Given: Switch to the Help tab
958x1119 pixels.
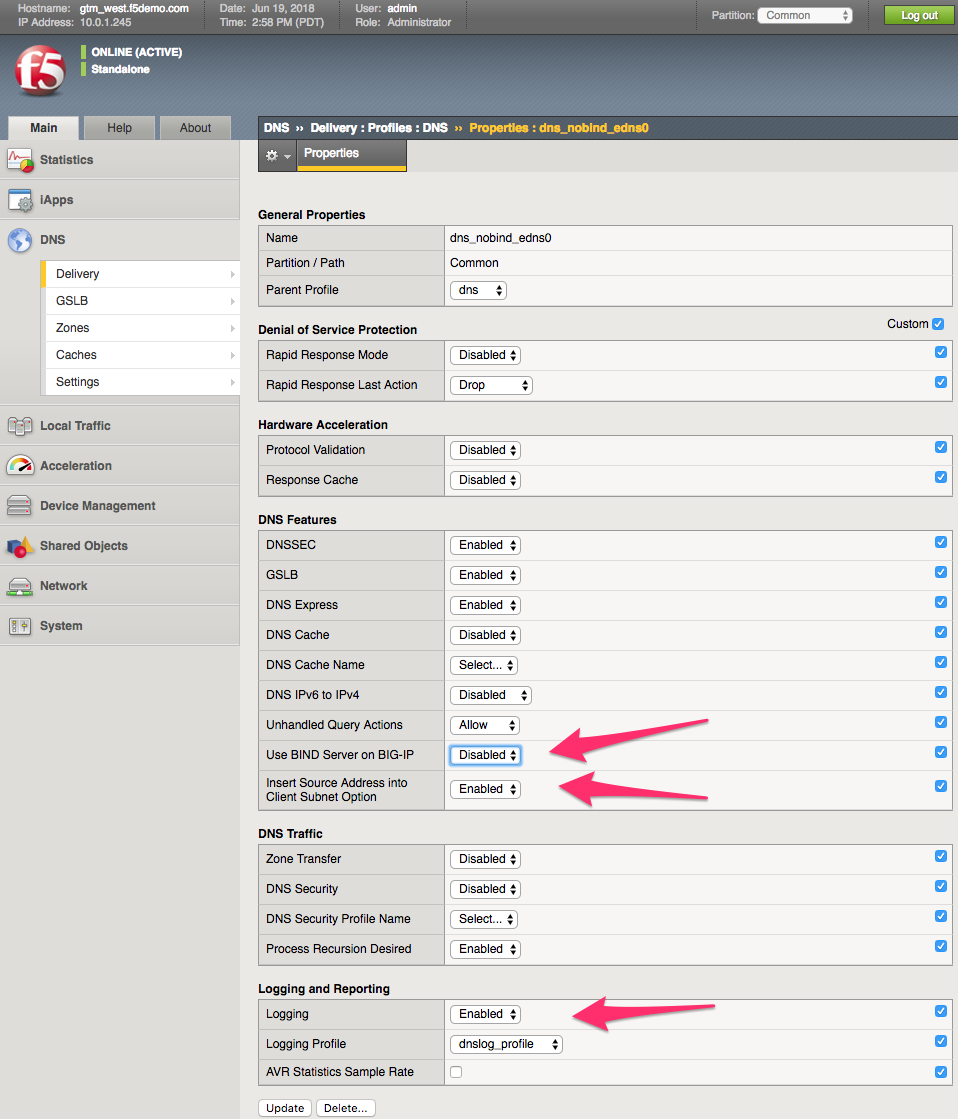Looking at the screenshot, I should click(x=119, y=128).
